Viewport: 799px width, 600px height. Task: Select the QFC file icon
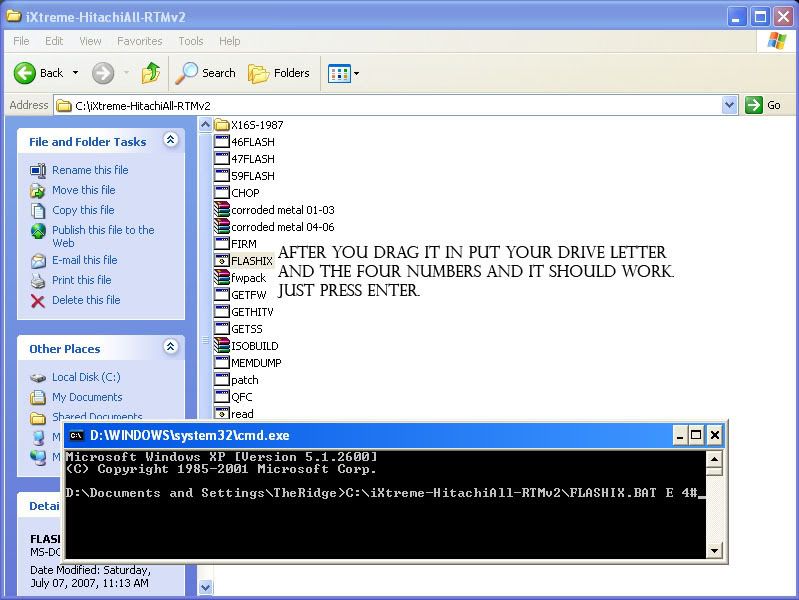click(222, 397)
